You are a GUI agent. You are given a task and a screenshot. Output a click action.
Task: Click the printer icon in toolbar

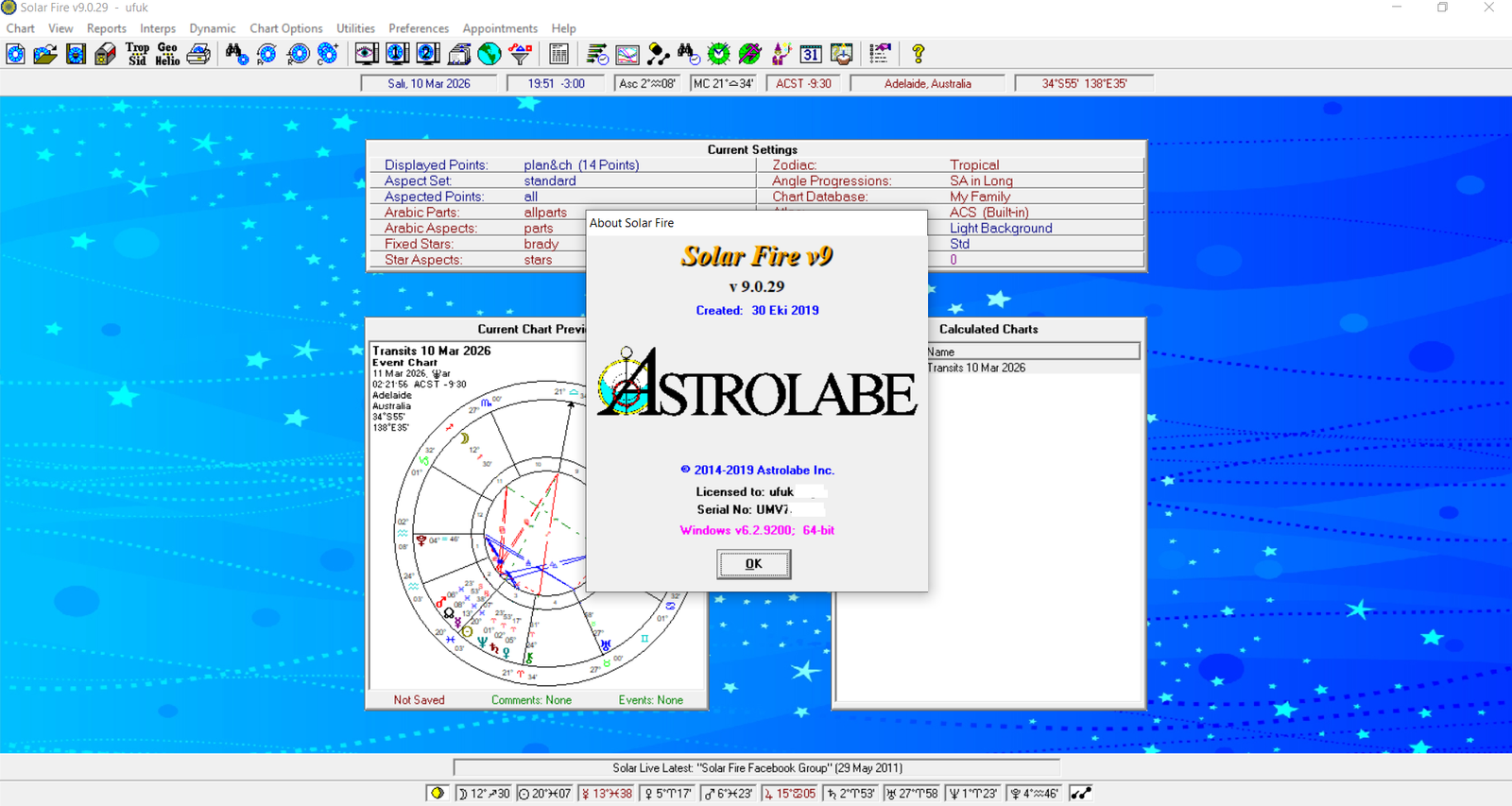click(198, 54)
